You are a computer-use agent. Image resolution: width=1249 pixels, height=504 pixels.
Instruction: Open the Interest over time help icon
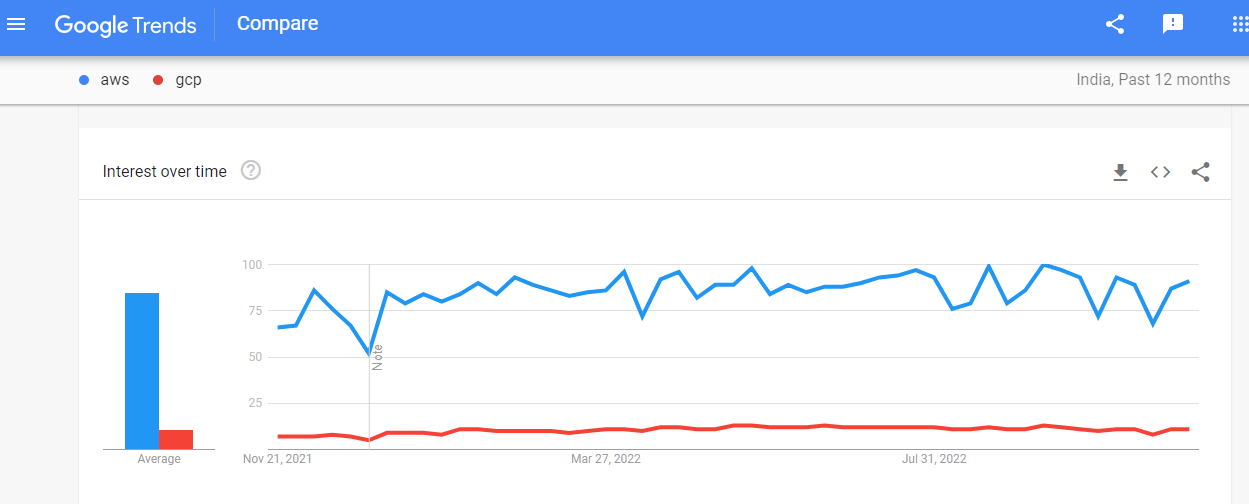(x=251, y=171)
